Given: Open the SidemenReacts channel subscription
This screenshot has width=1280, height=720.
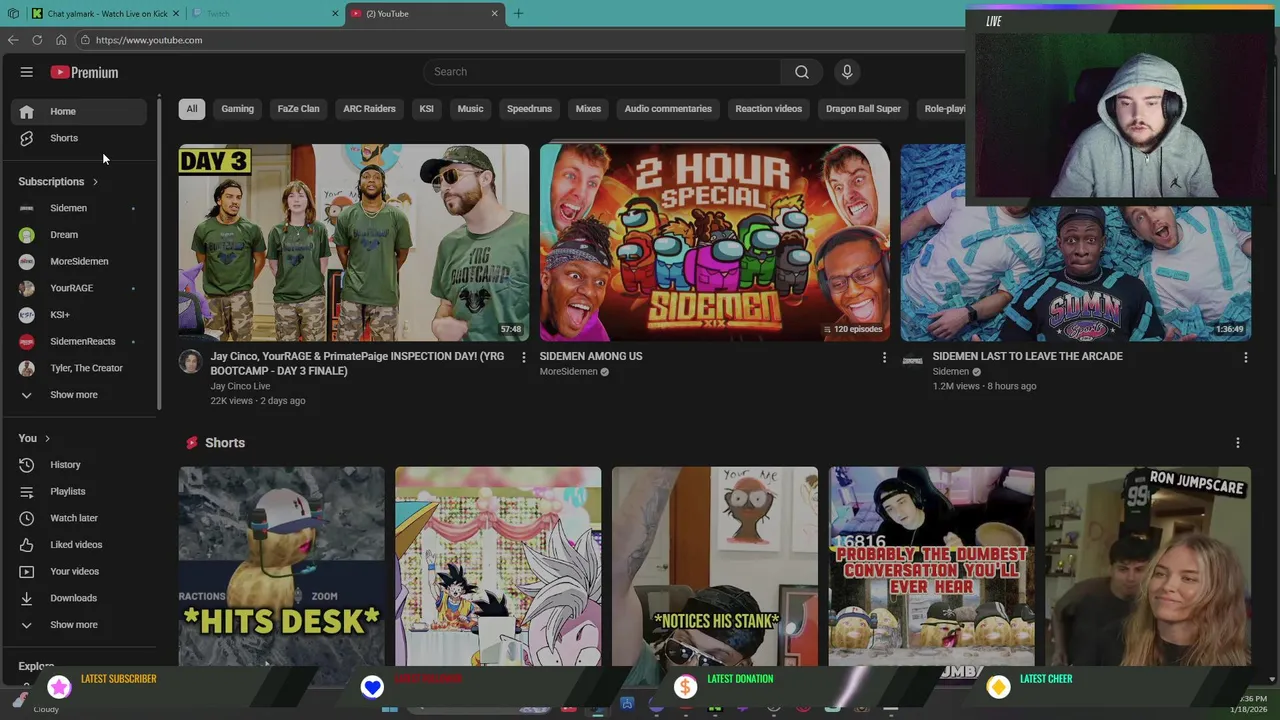Looking at the screenshot, I should coord(81,341).
